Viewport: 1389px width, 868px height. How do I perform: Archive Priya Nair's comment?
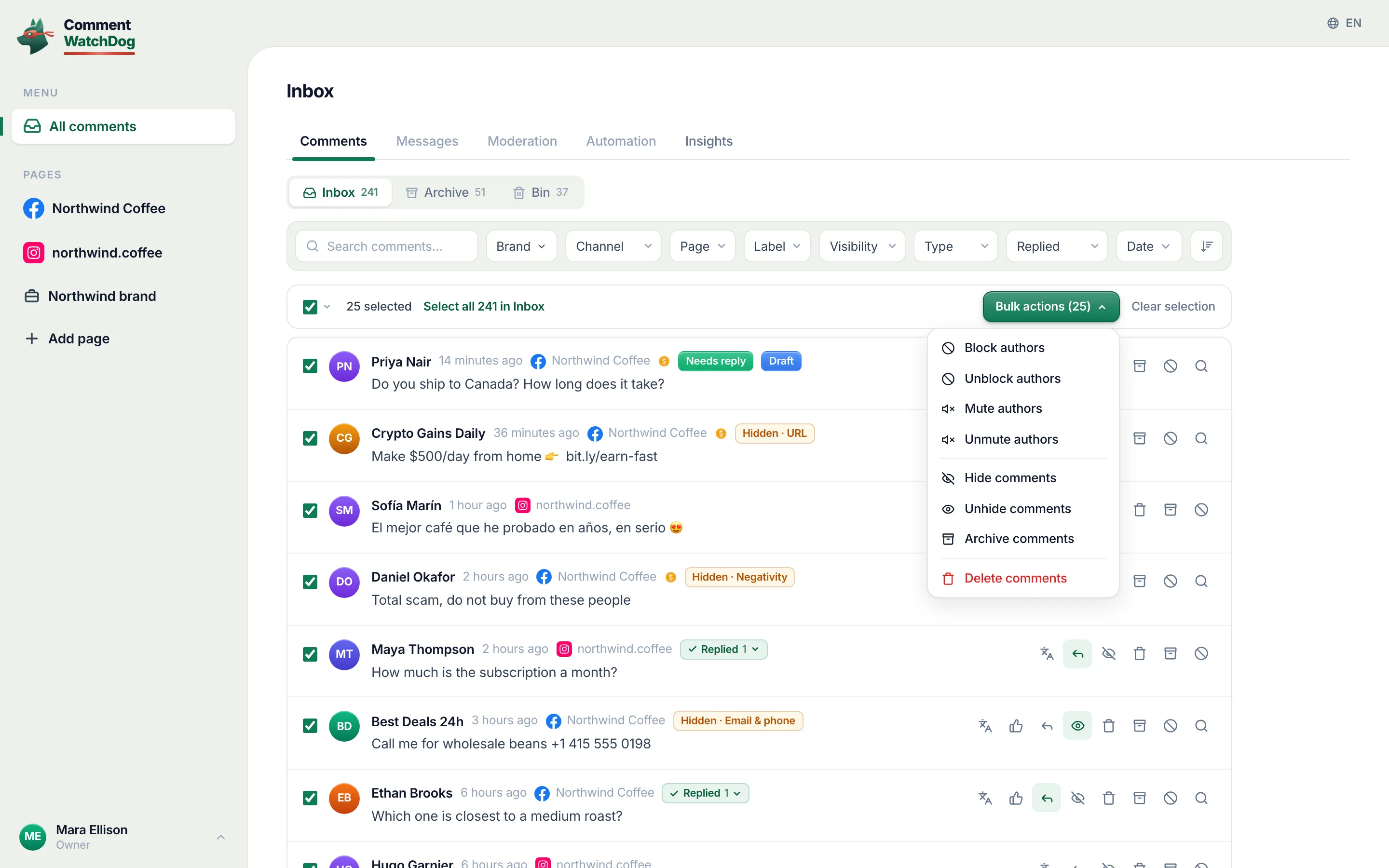[x=1139, y=366]
